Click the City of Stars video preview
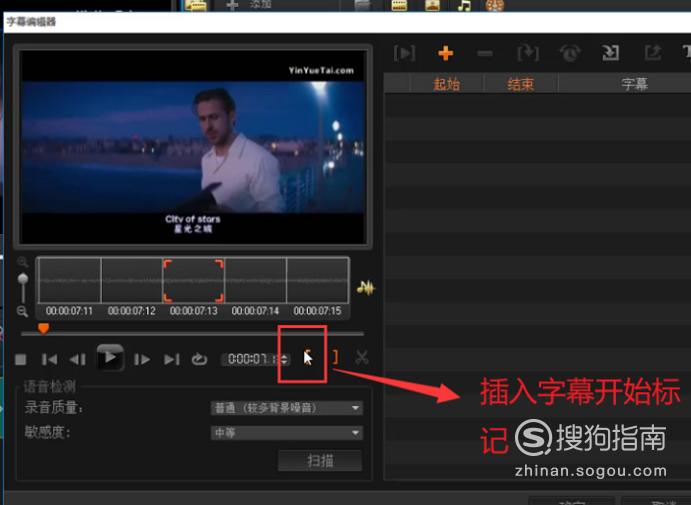Viewport: 691px width, 505px height. coord(193,147)
